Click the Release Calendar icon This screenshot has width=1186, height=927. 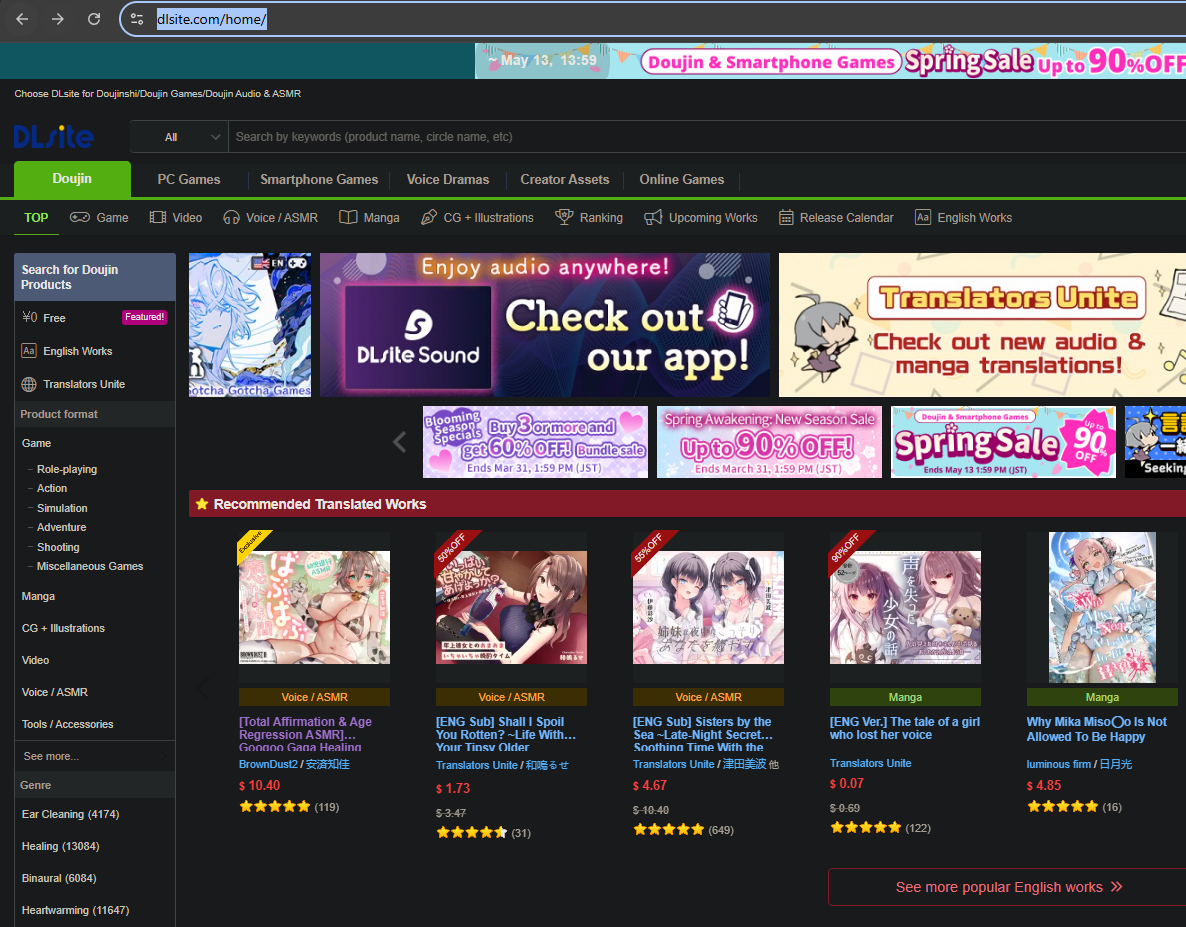pos(786,218)
